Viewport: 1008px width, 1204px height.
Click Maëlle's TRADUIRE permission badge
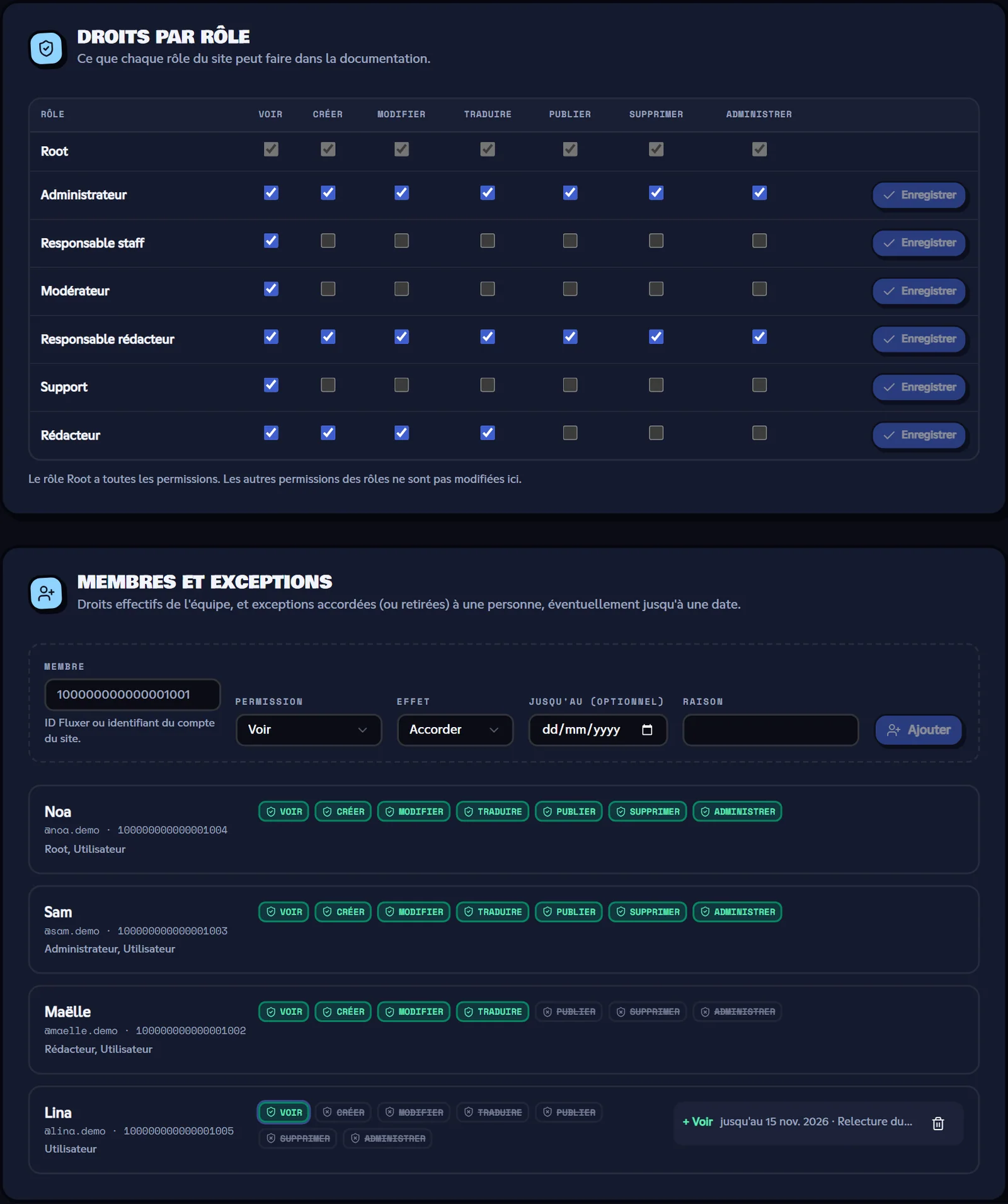[x=493, y=1012]
